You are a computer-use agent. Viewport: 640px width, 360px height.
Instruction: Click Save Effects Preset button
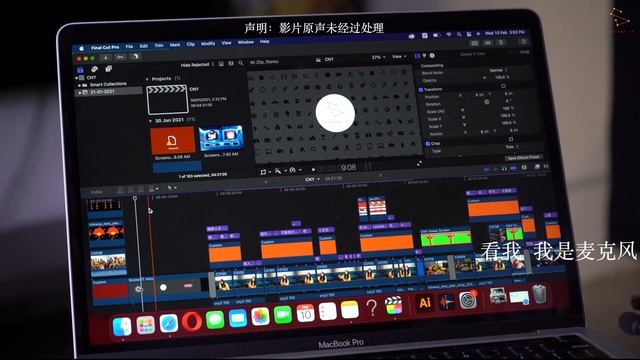[524, 158]
